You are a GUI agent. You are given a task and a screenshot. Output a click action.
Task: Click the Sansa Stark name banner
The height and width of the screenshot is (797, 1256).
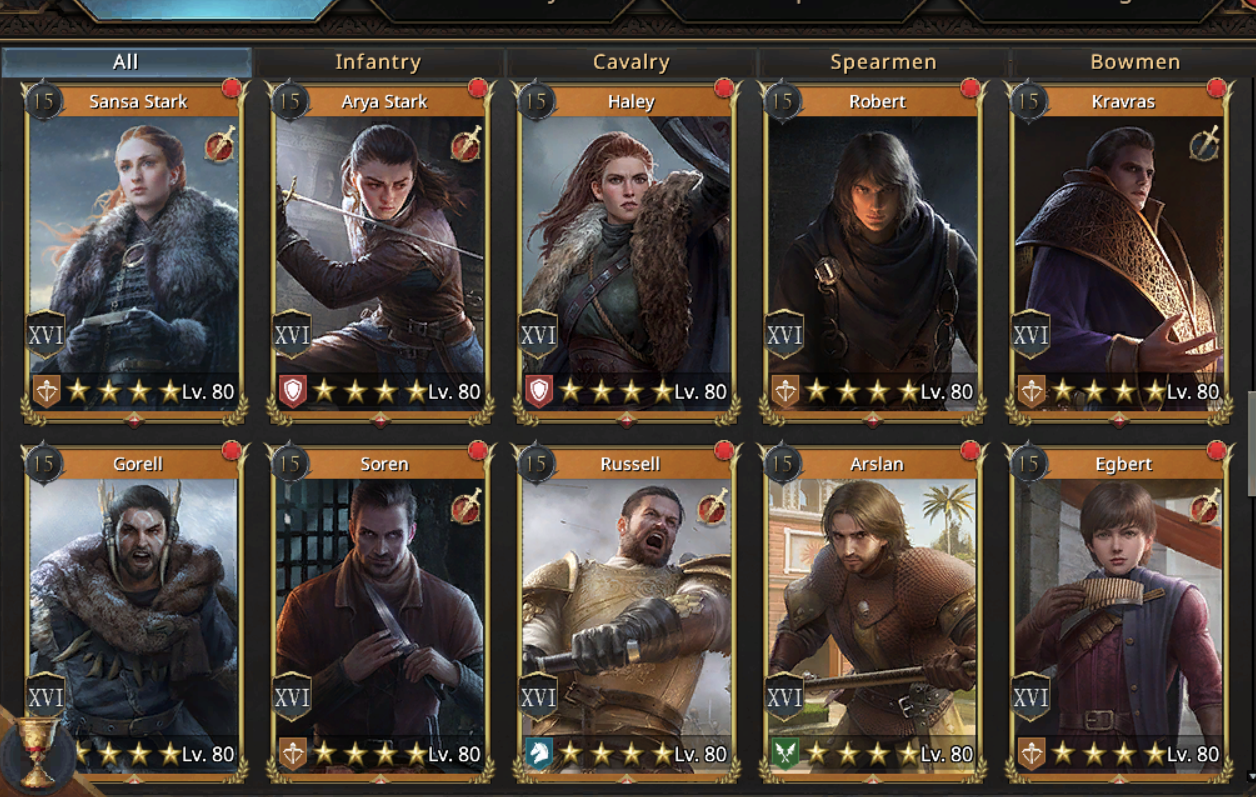point(138,101)
